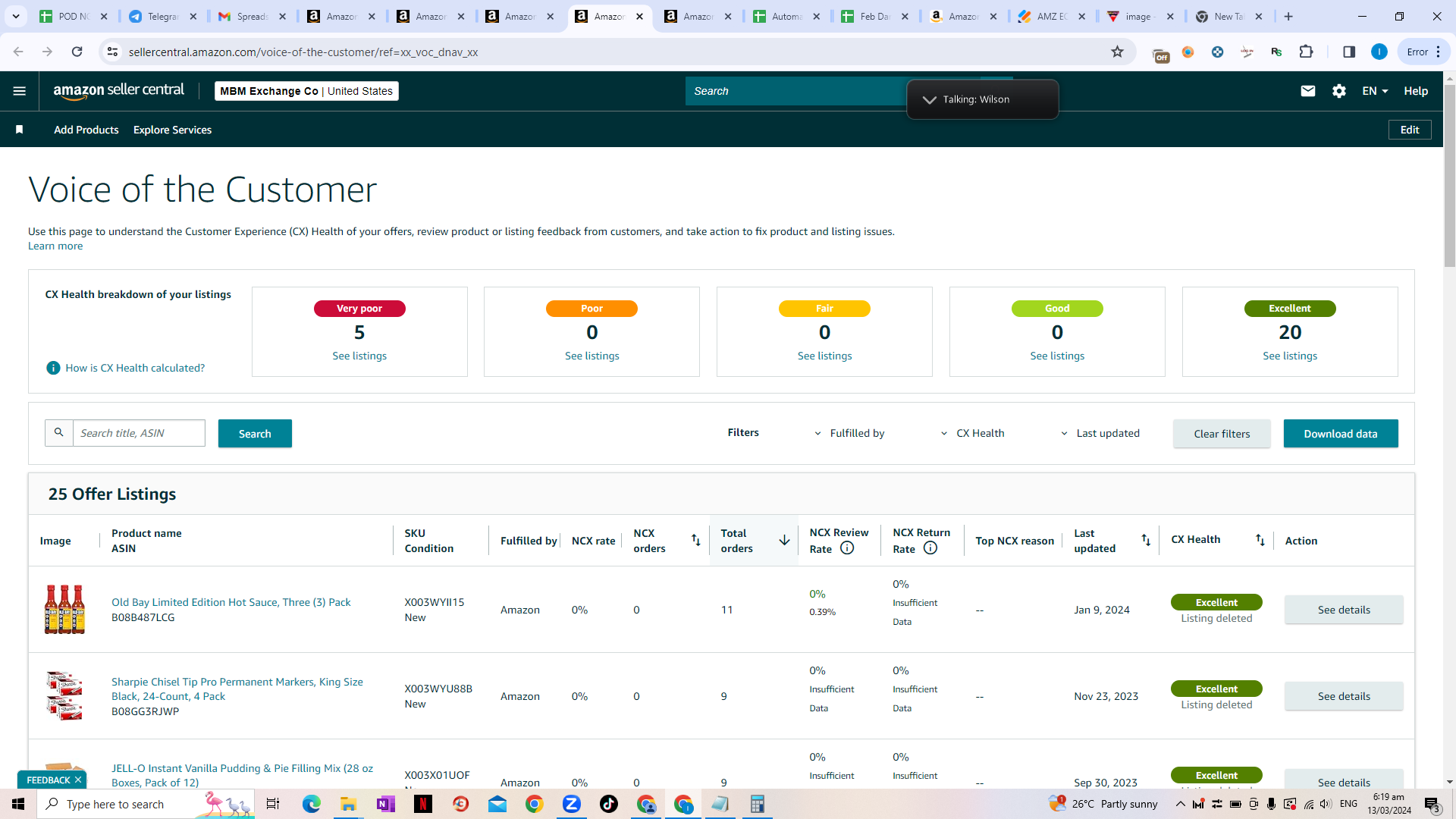This screenshot has width=1456, height=819.
Task: Toggle the browser side panel
Action: tap(1349, 52)
